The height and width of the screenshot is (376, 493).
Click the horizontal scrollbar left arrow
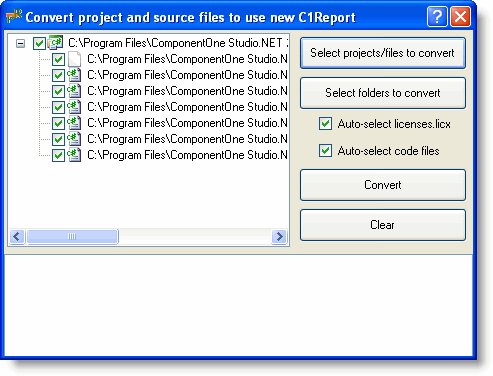pos(17,237)
